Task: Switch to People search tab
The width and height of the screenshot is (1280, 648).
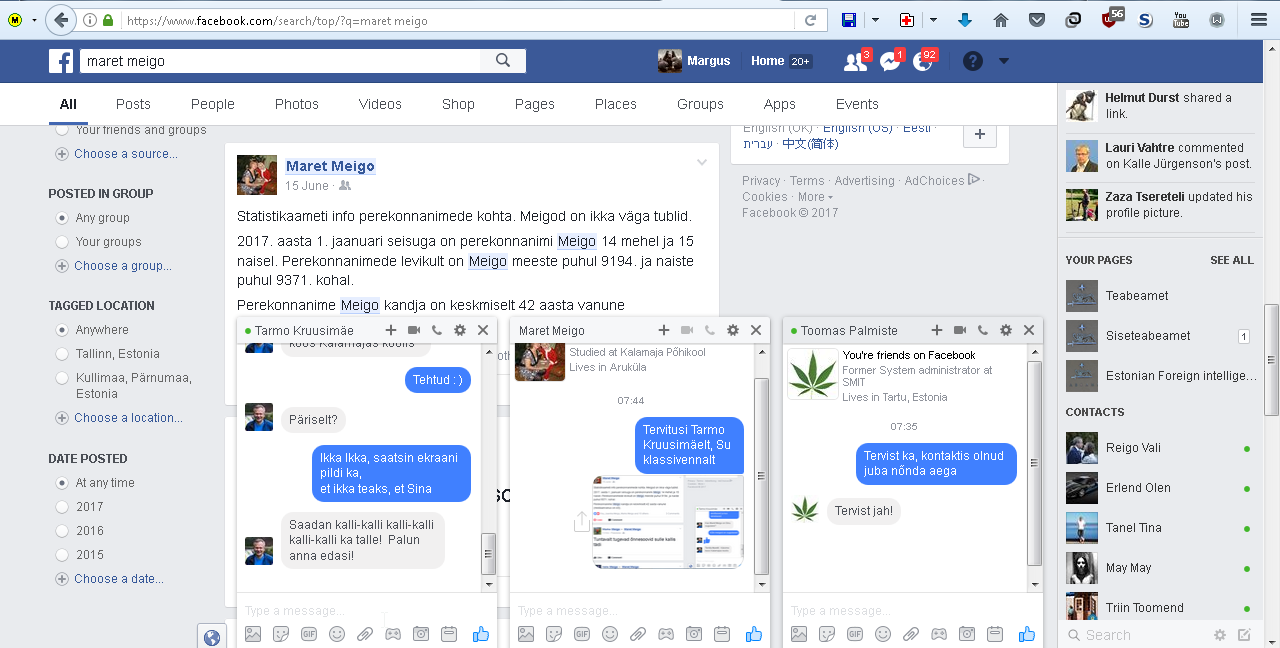Action: (213, 104)
